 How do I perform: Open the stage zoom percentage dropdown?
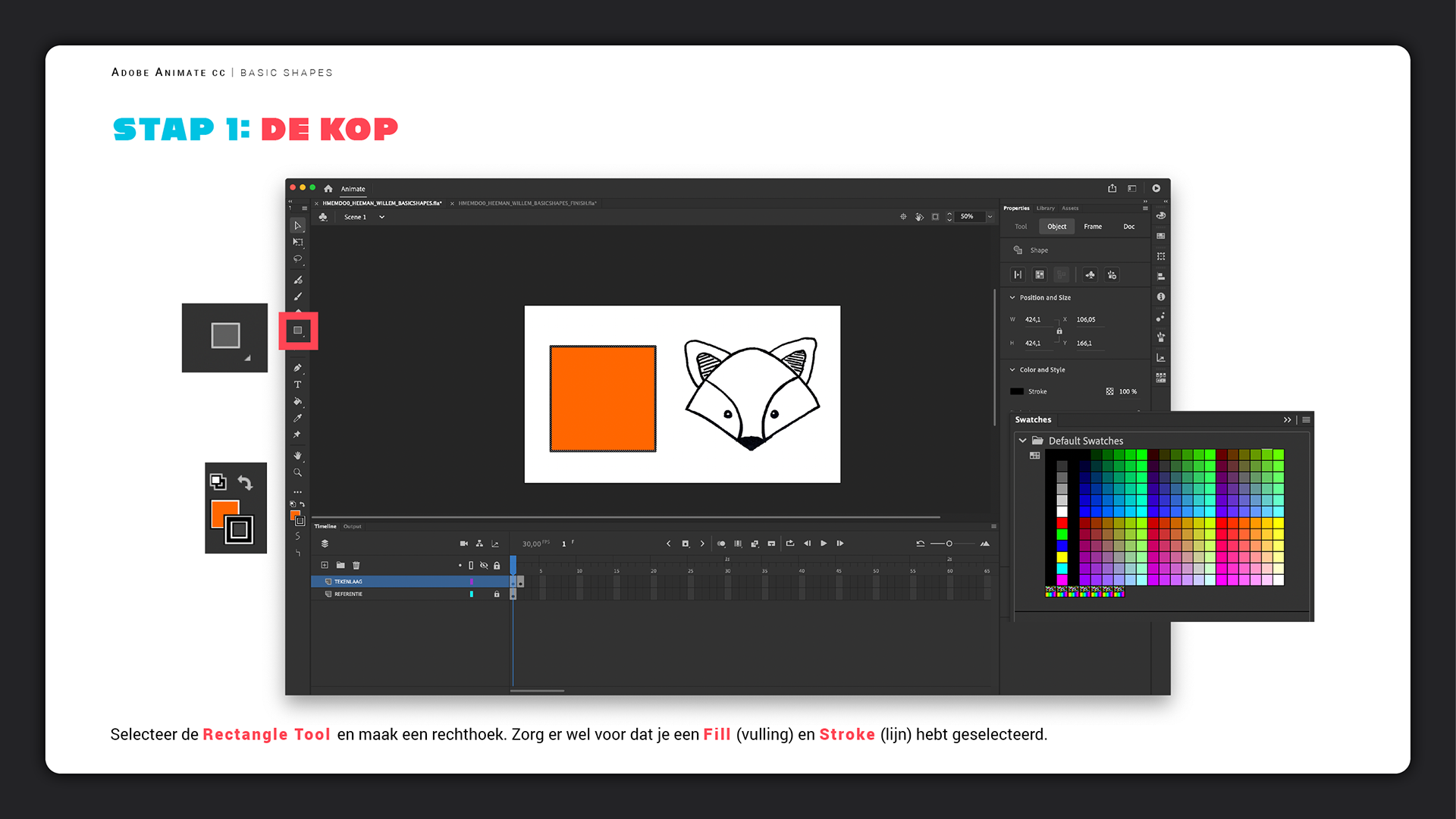pos(990,217)
